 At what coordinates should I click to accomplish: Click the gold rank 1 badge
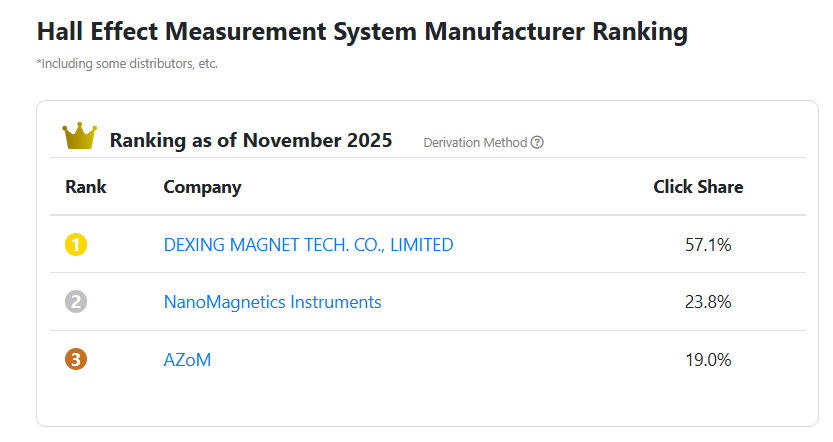pyautogui.click(x=76, y=244)
